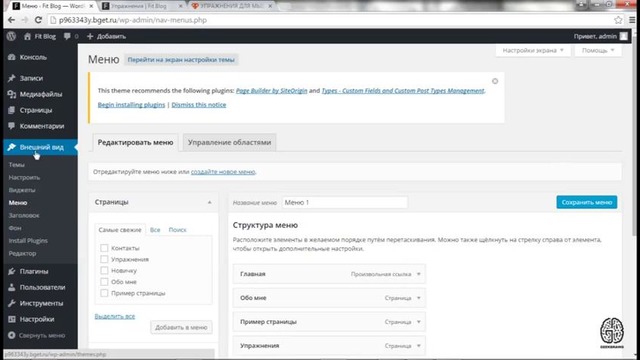Visit site via Fit Blog home icon

point(27,36)
